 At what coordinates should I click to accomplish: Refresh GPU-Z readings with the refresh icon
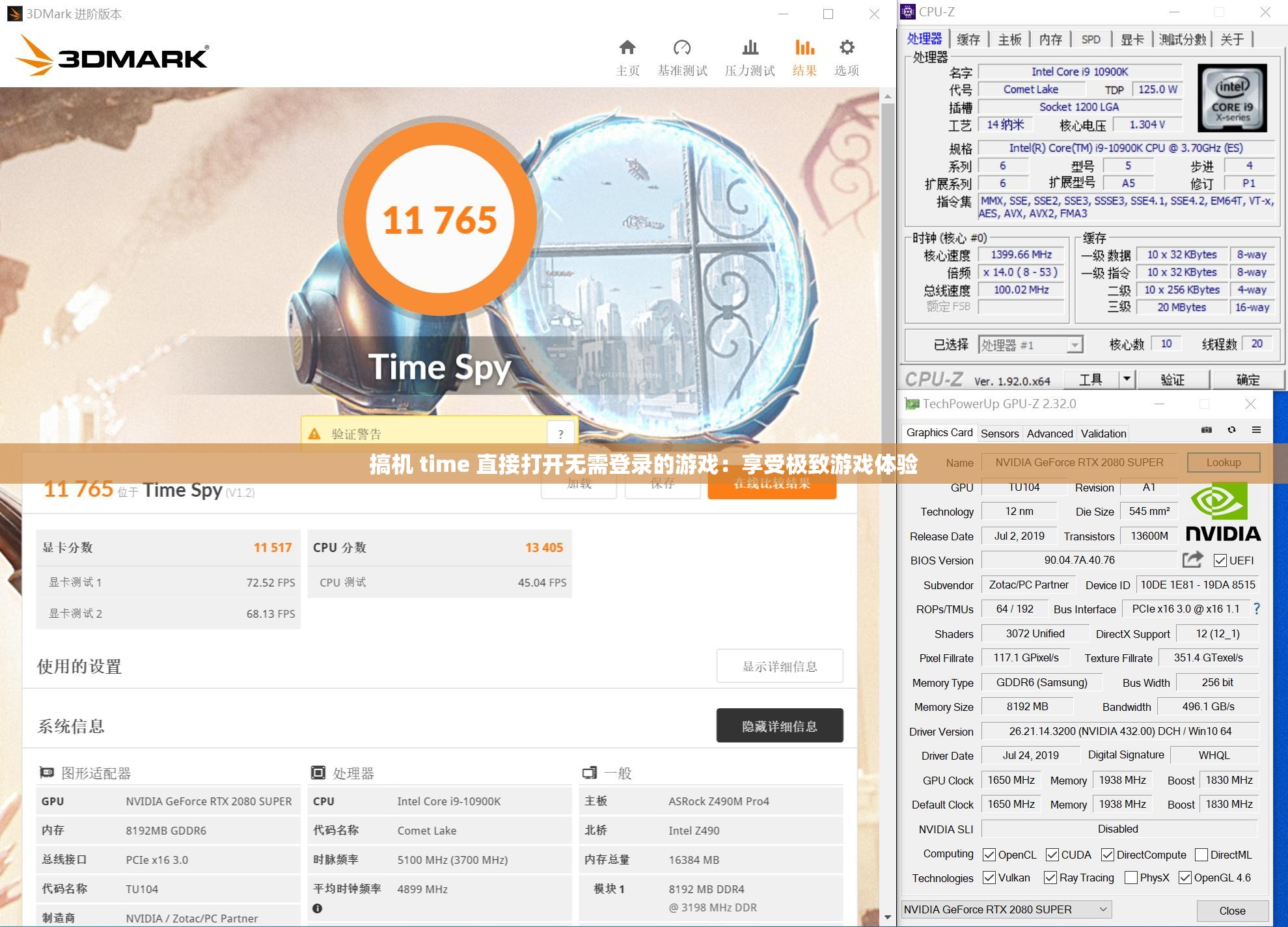pos(1231,430)
